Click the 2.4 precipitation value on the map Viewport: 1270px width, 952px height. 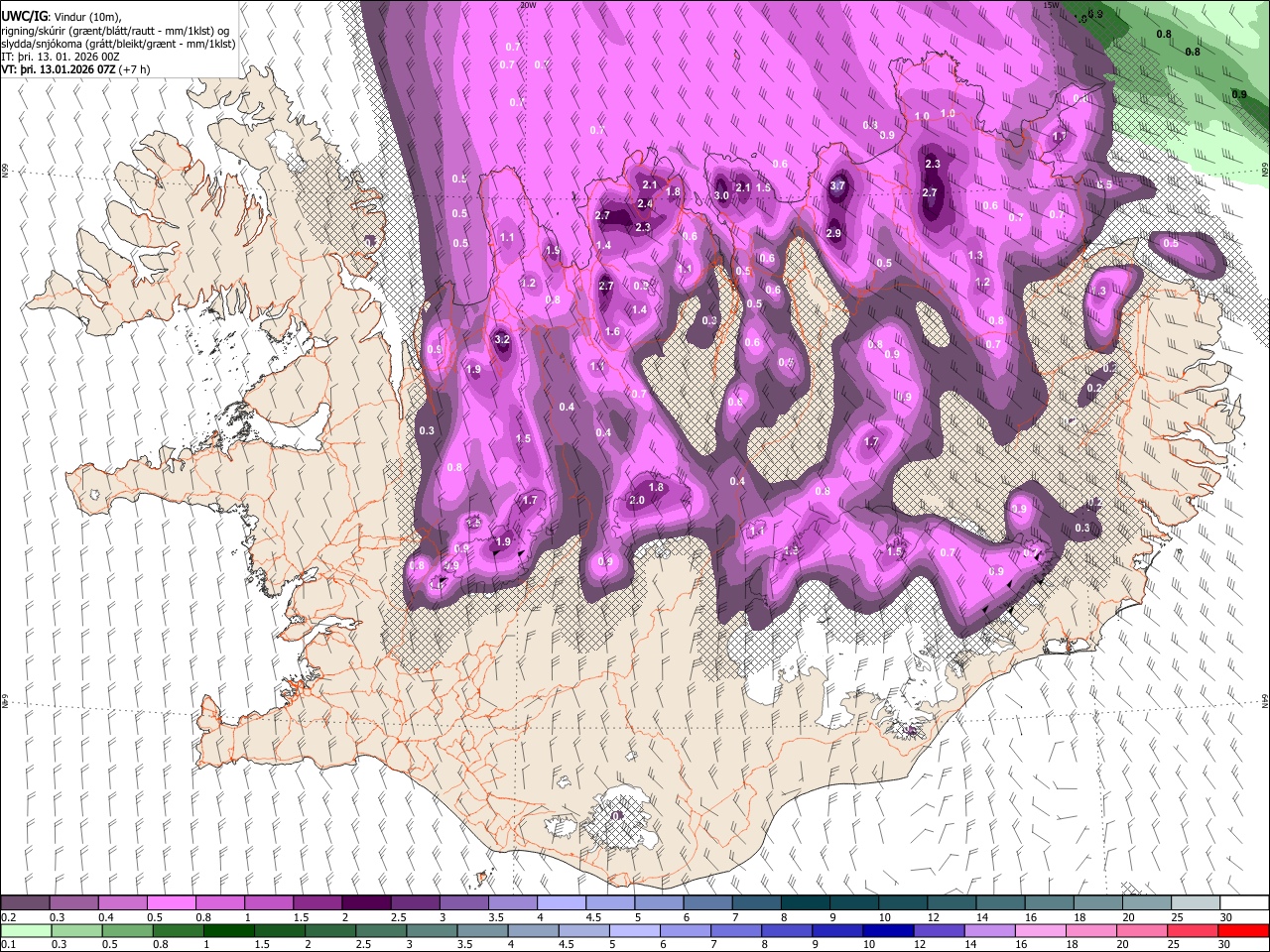point(644,203)
